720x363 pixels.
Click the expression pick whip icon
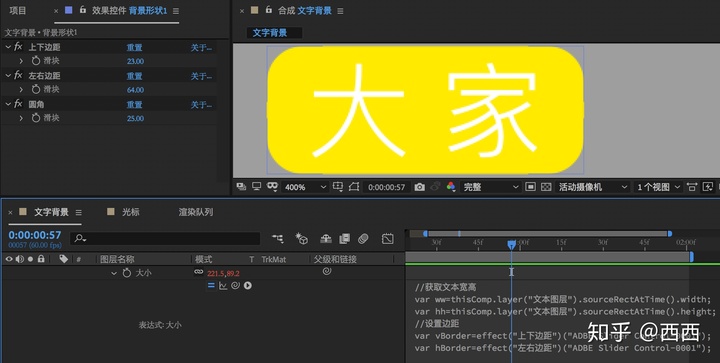click(x=235, y=285)
